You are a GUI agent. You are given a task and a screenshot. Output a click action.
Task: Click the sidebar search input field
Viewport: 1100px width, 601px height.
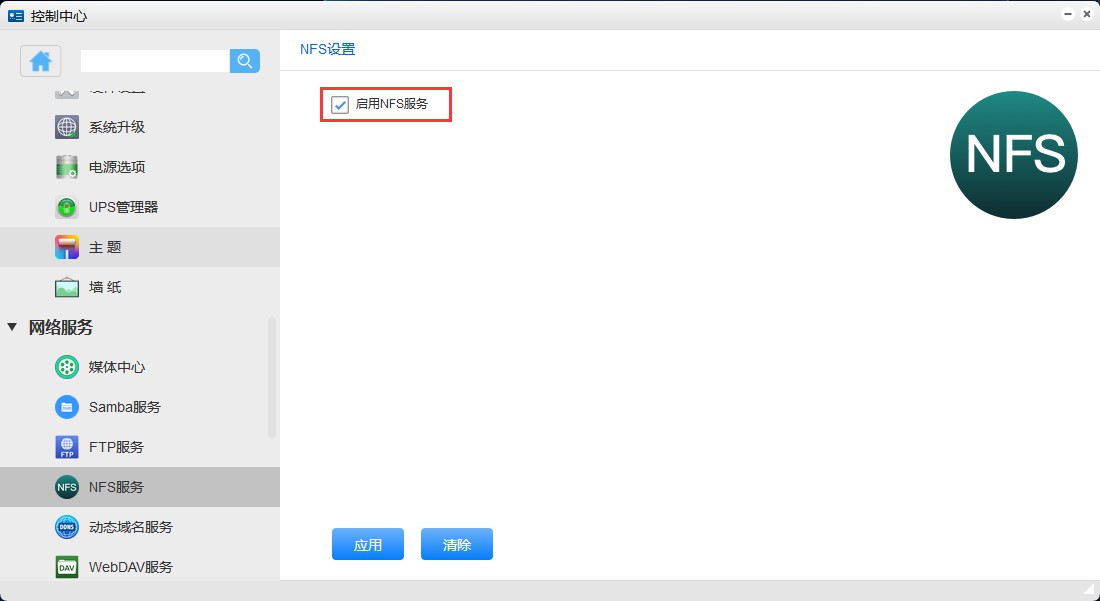pyautogui.click(x=155, y=61)
